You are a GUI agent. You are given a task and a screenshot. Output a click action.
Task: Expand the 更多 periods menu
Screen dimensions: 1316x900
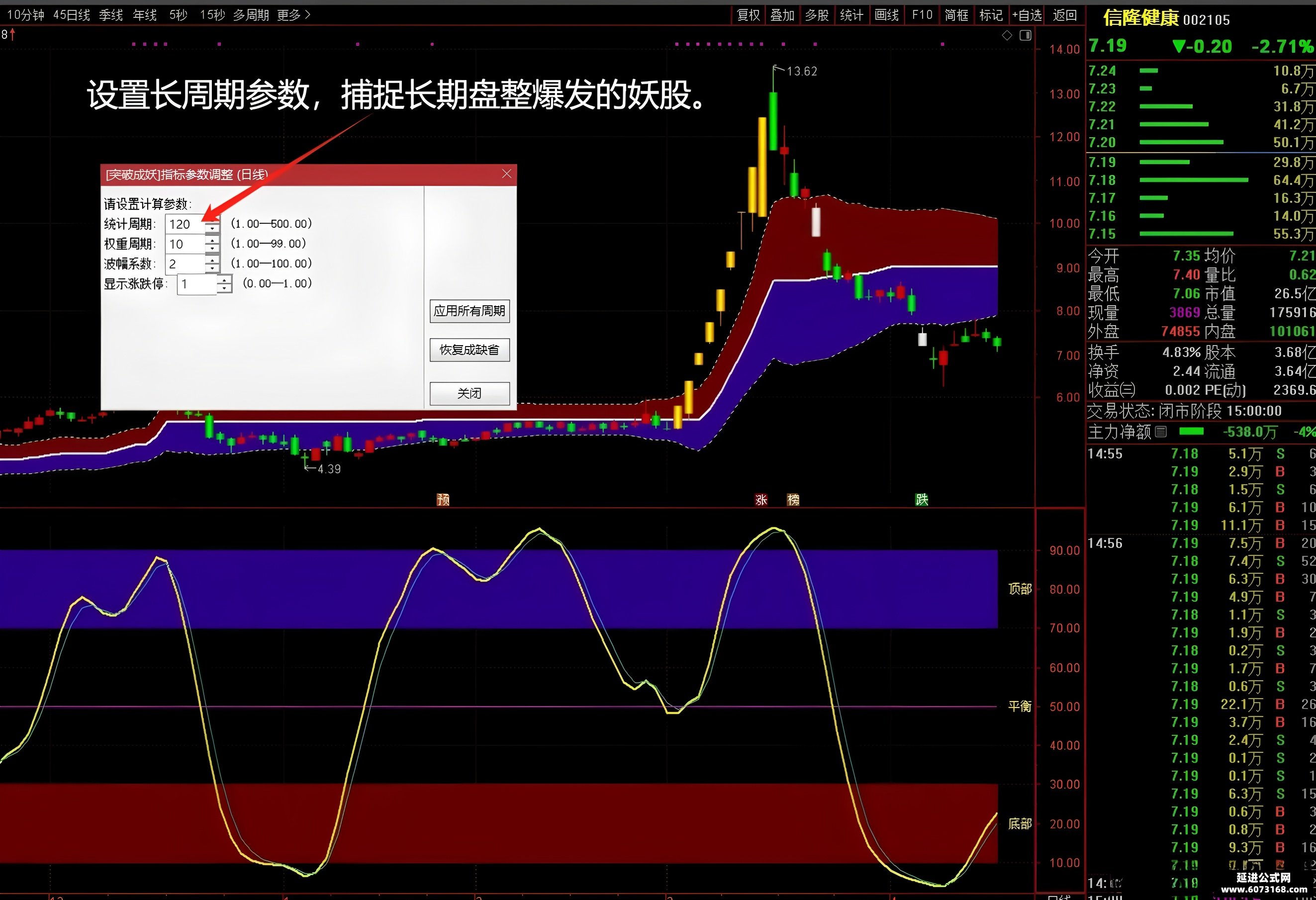[x=294, y=15]
